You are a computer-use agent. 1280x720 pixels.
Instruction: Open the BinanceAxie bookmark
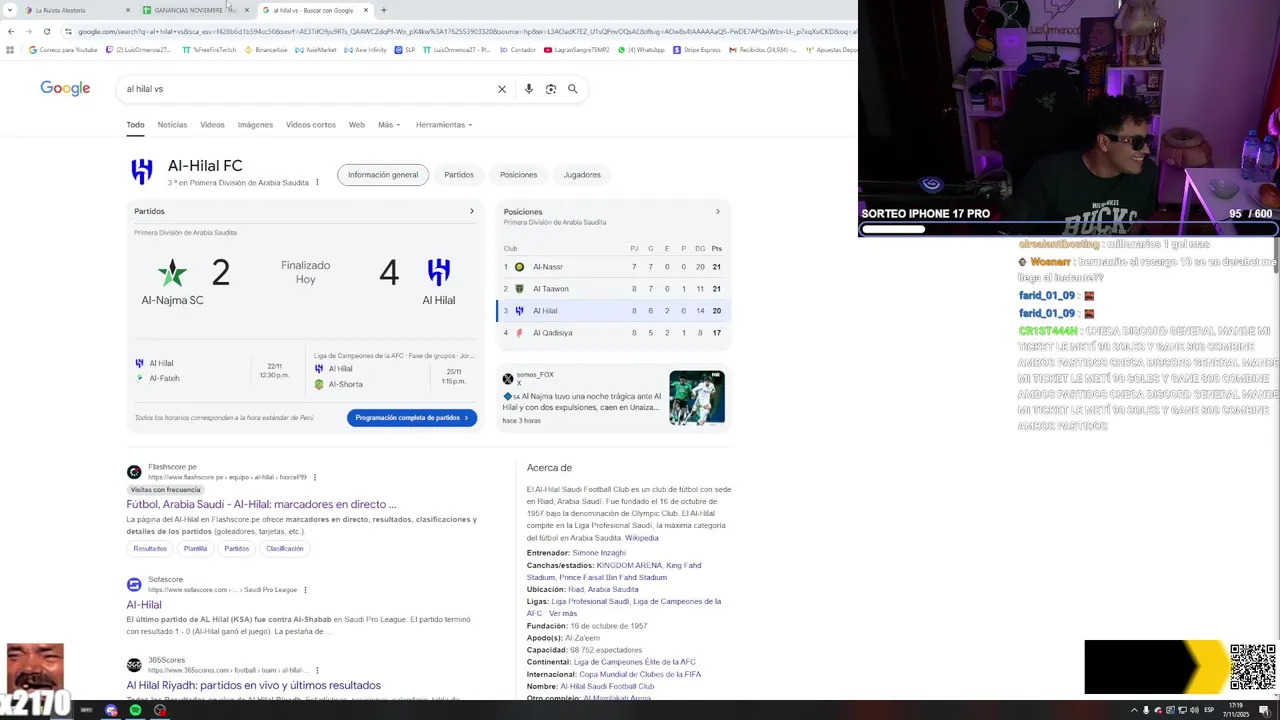coord(265,50)
